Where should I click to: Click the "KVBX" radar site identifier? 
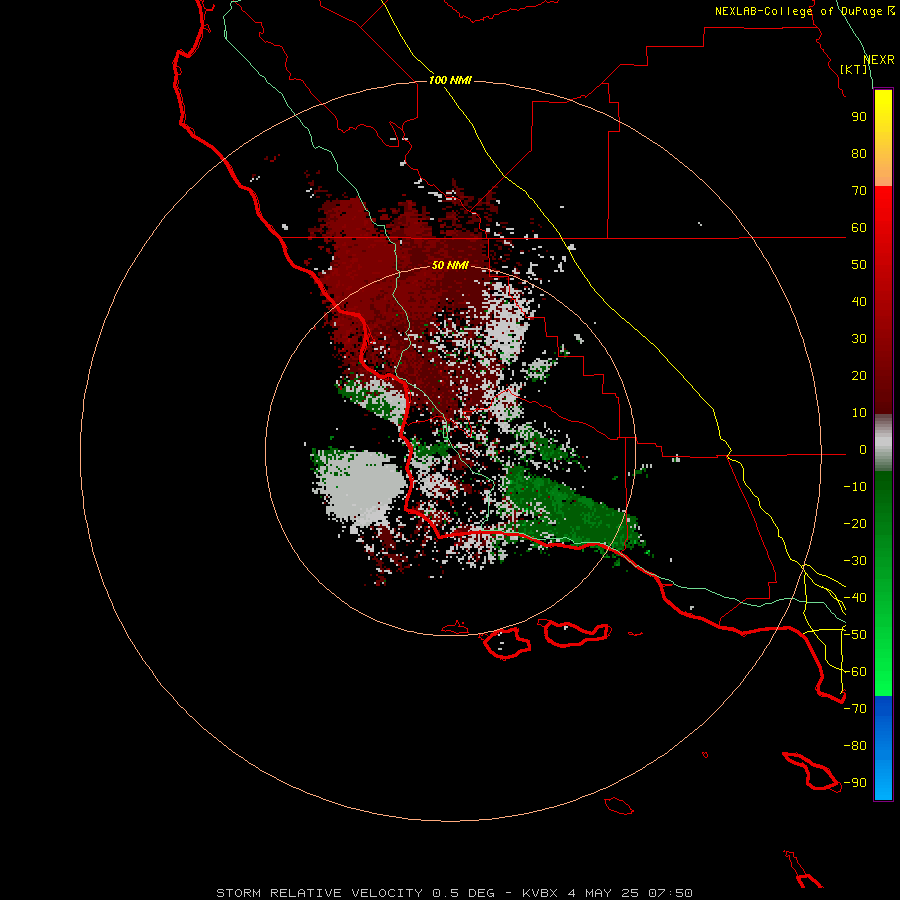point(540,893)
